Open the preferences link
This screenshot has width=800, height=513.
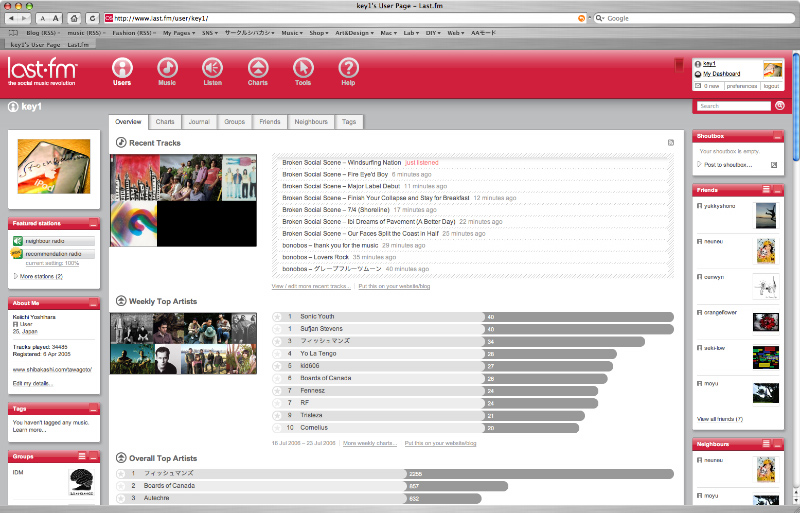tap(742, 86)
